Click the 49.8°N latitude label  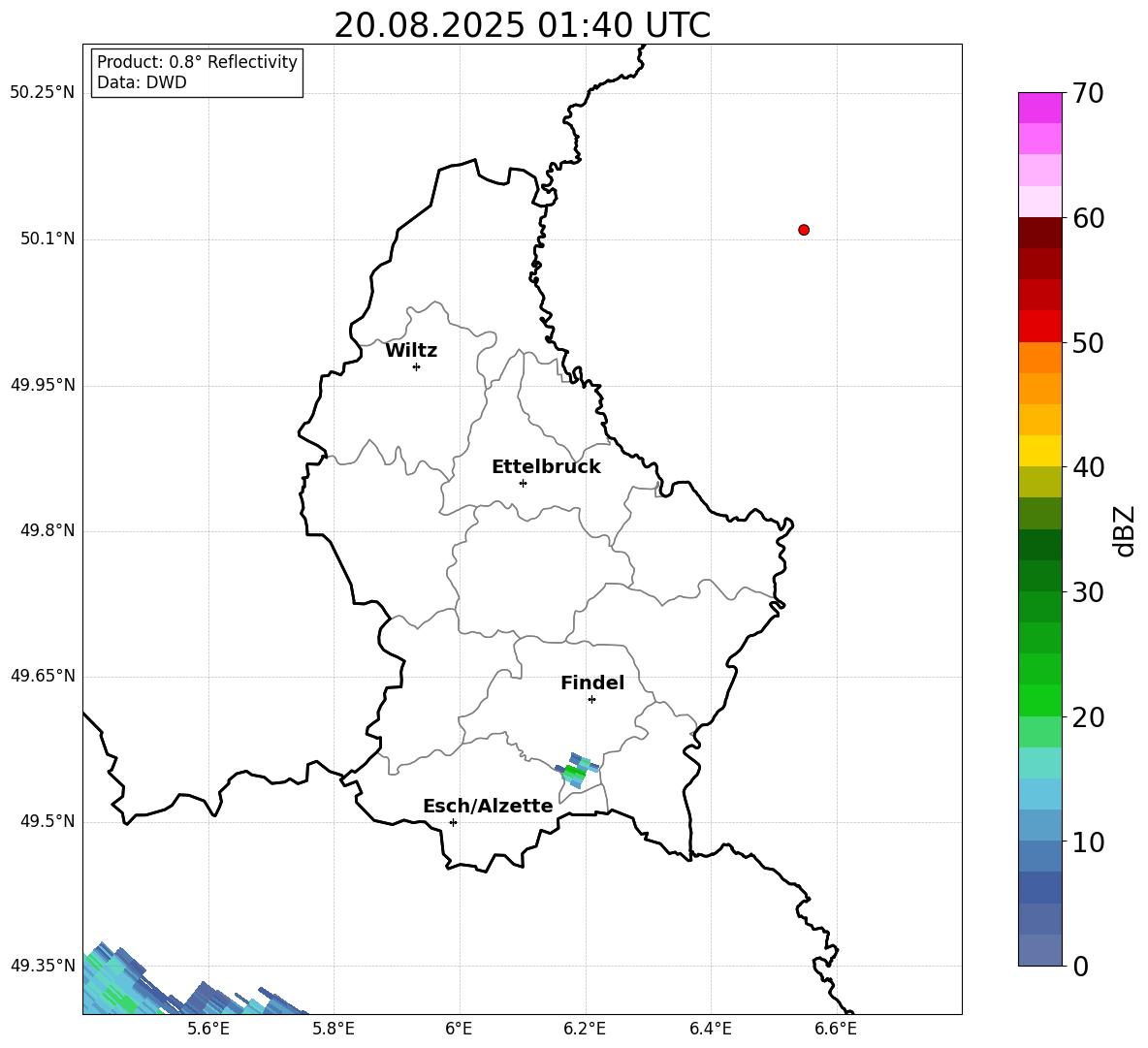(x=48, y=530)
